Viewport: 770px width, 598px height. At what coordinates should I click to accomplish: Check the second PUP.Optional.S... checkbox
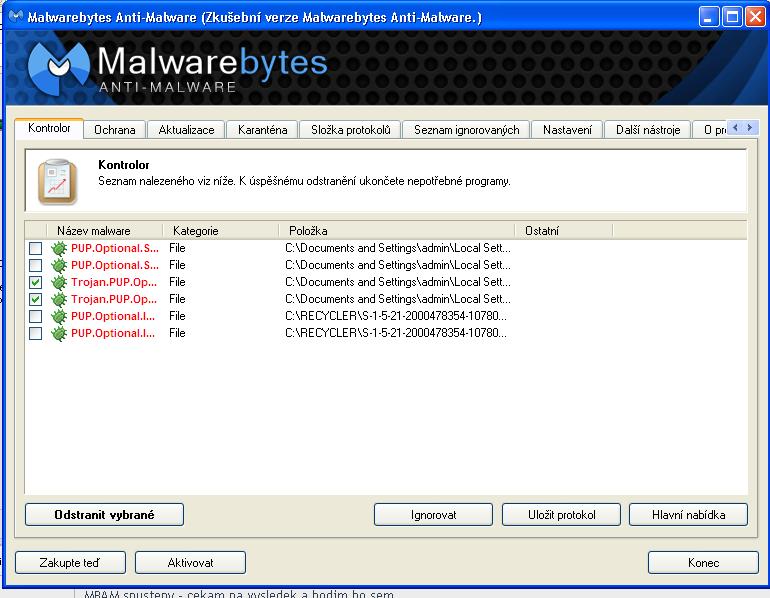[x=35, y=266]
